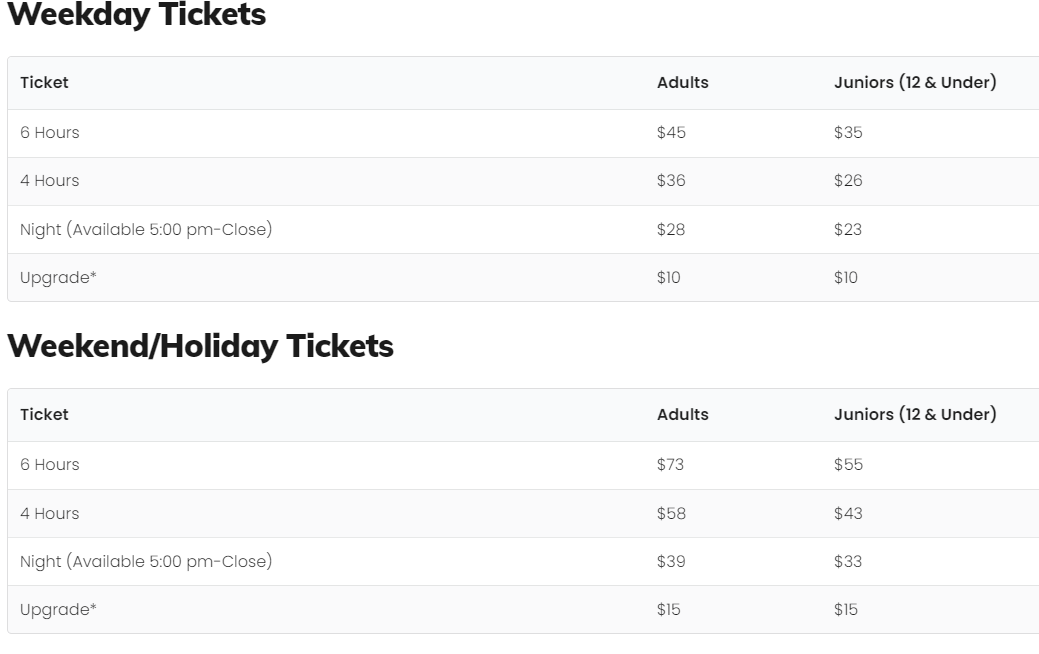Click the weekday Night junior price $23
This screenshot has height=654, width=1039.
848,230
